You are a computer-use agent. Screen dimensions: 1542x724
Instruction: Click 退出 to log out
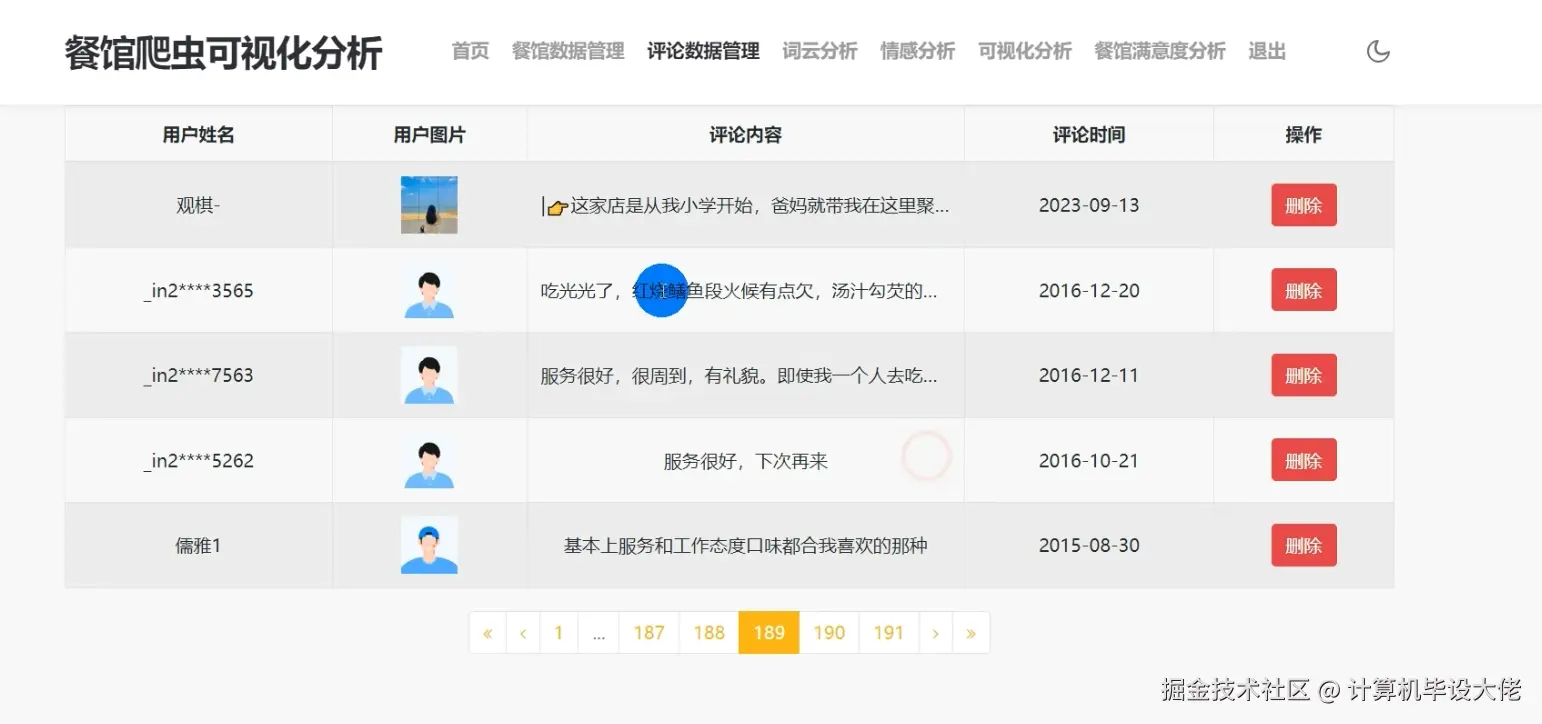tap(1266, 51)
